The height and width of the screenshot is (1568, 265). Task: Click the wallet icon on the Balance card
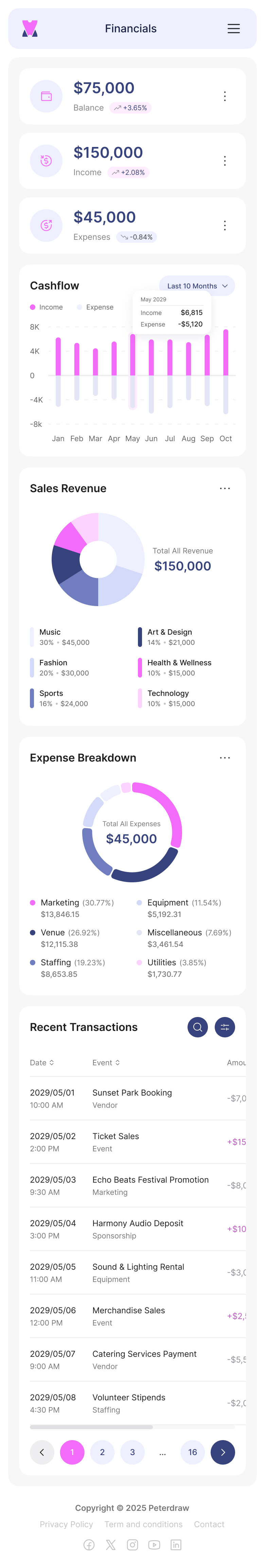click(x=46, y=96)
